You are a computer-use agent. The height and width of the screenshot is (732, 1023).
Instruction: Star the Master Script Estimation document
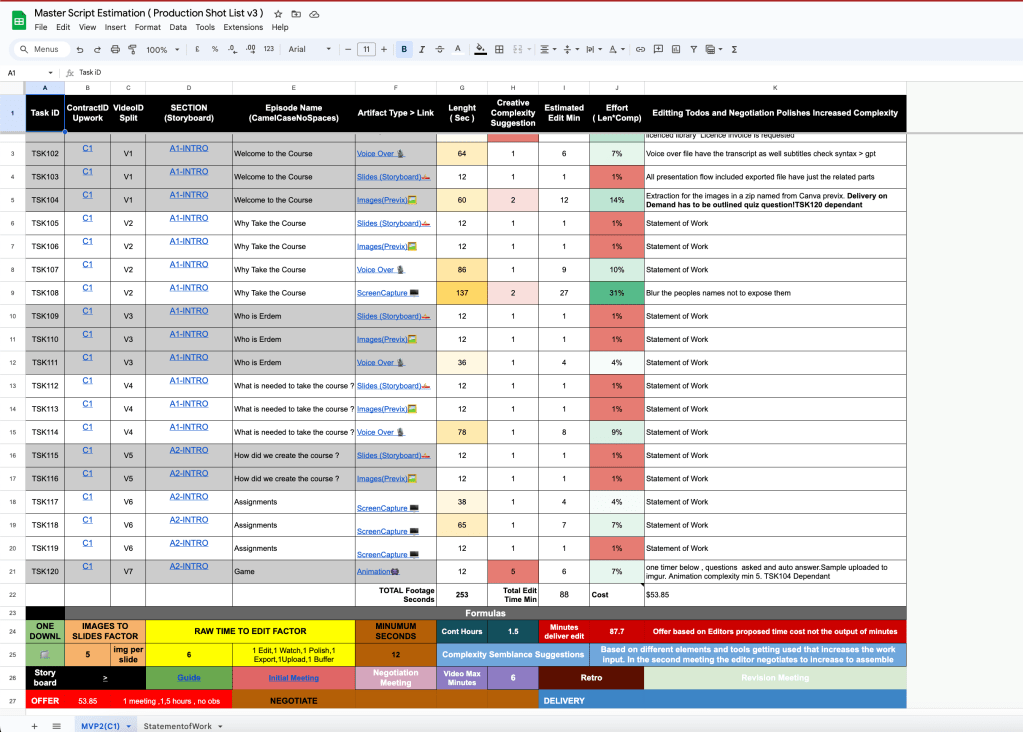tap(278, 14)
